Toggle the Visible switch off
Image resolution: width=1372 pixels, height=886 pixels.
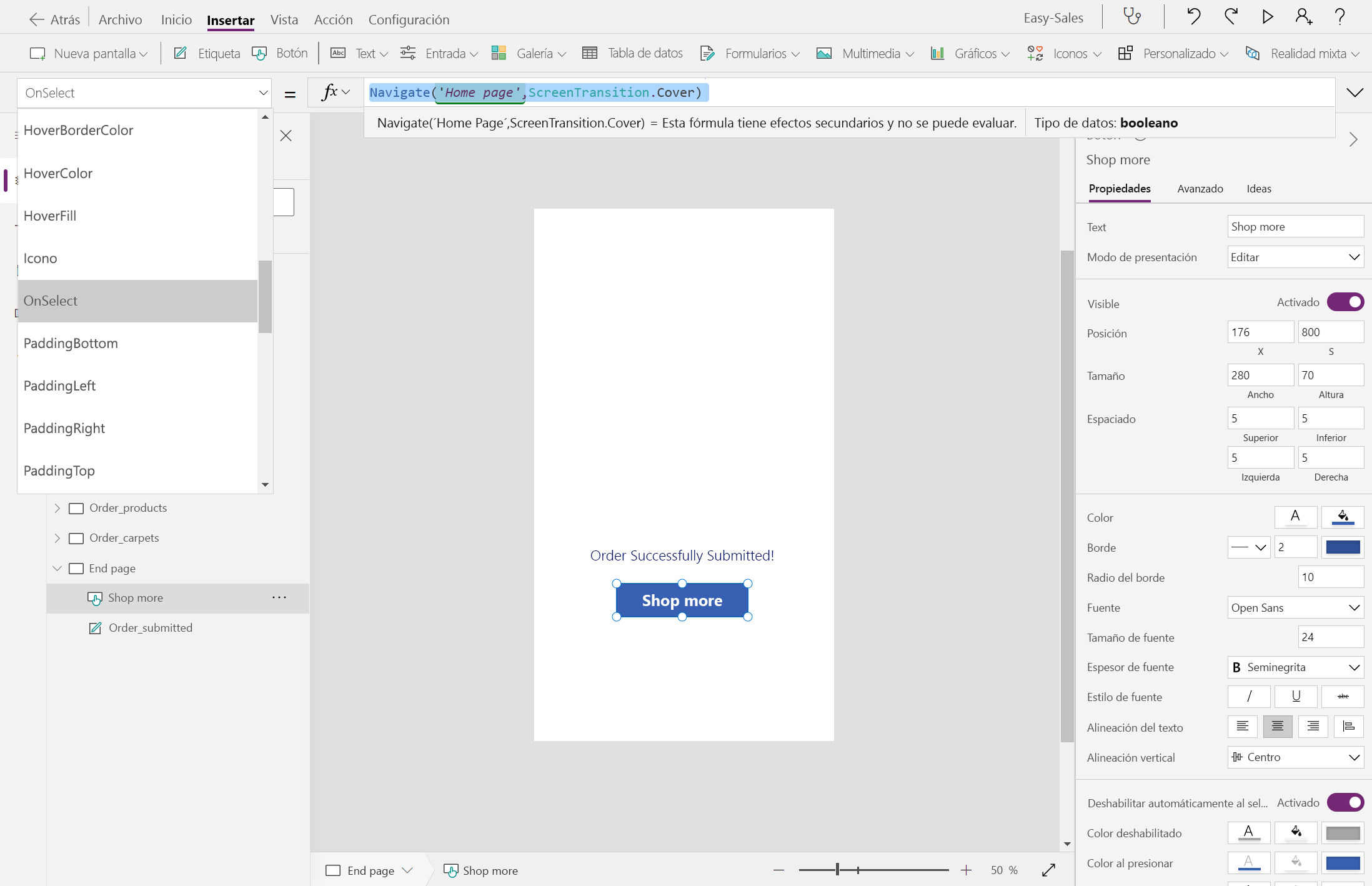(x=1345, y=302)
